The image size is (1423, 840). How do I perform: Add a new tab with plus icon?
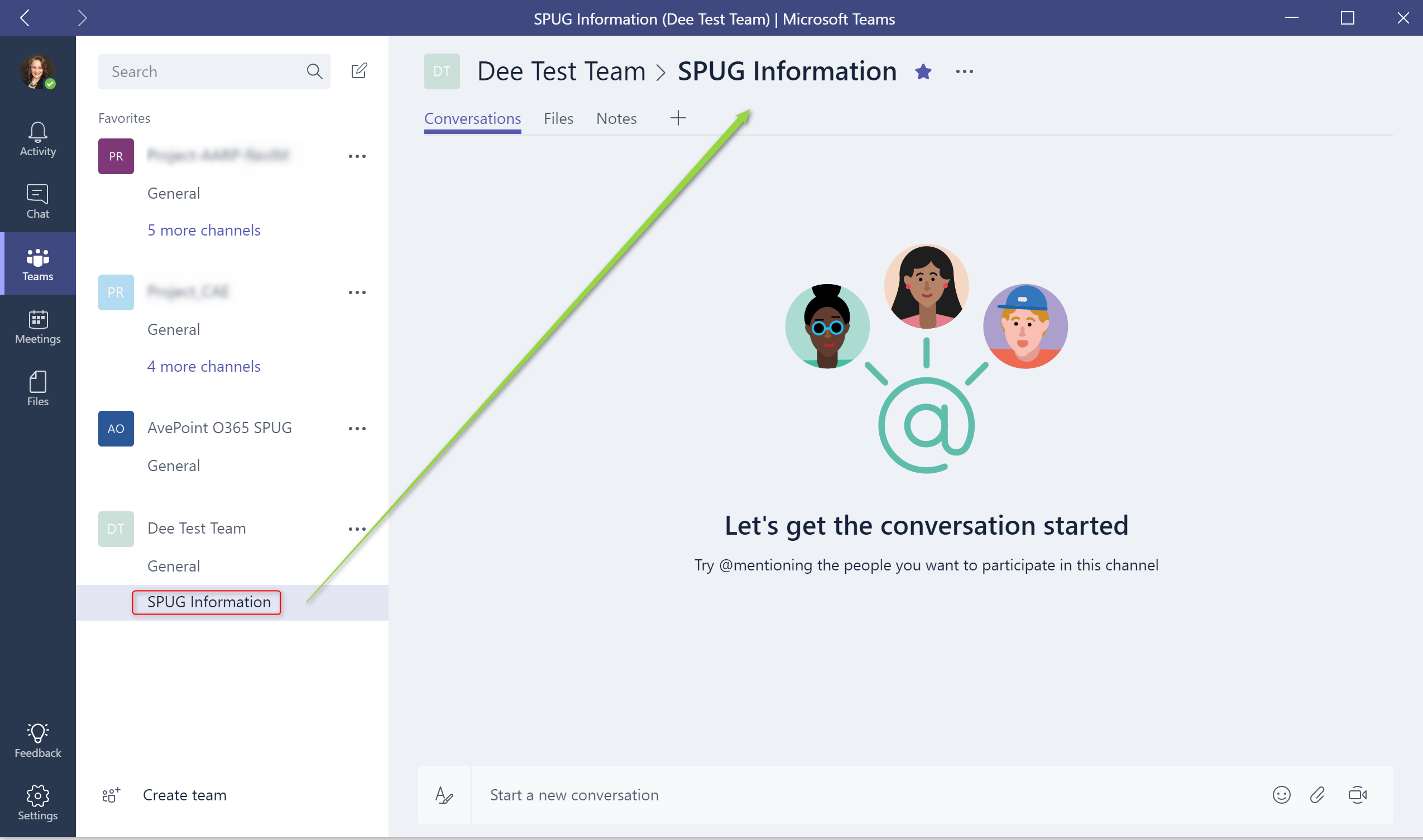678,118
